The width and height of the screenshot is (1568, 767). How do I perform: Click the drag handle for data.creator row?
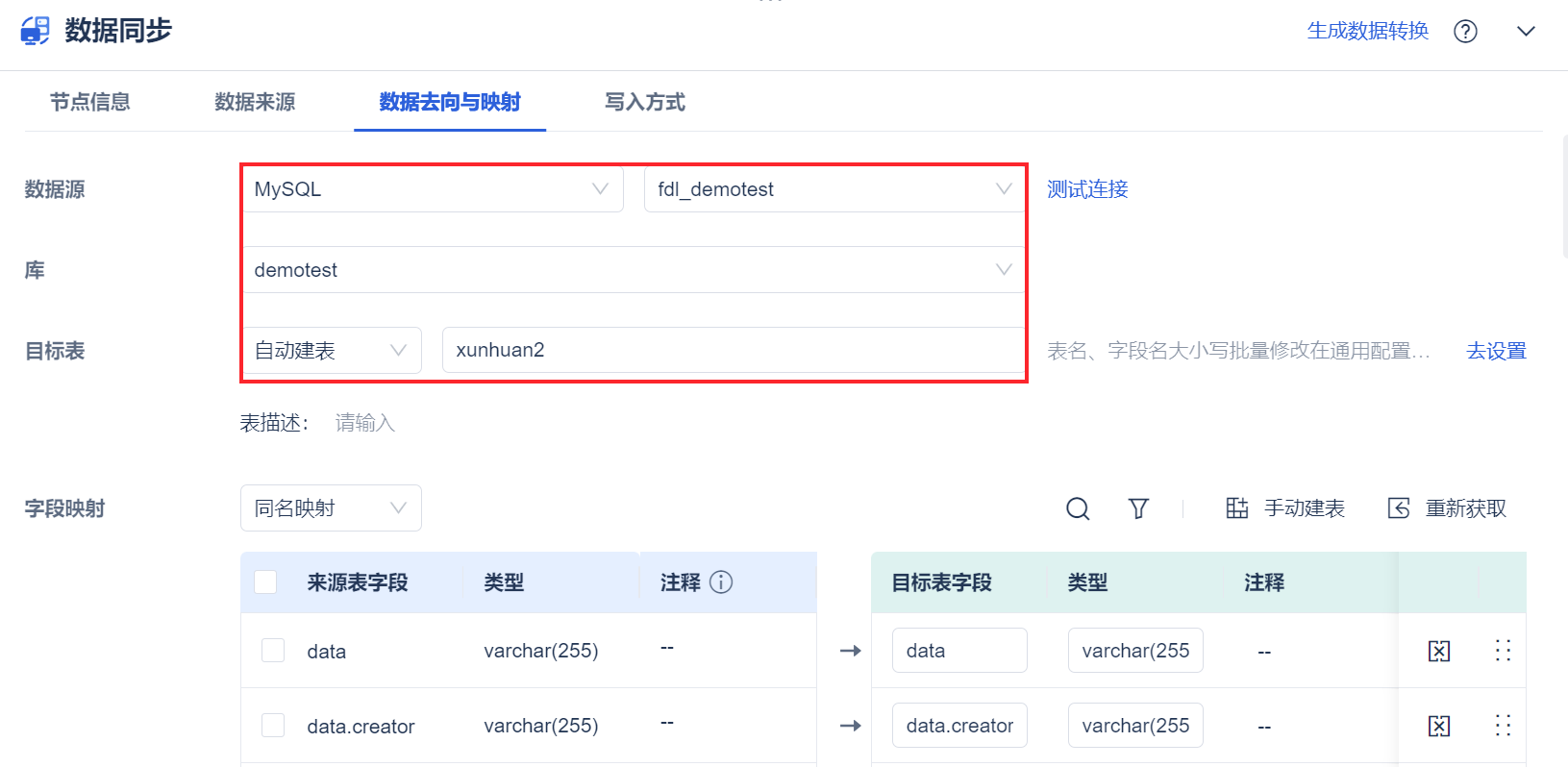[x=1504, y=726]
